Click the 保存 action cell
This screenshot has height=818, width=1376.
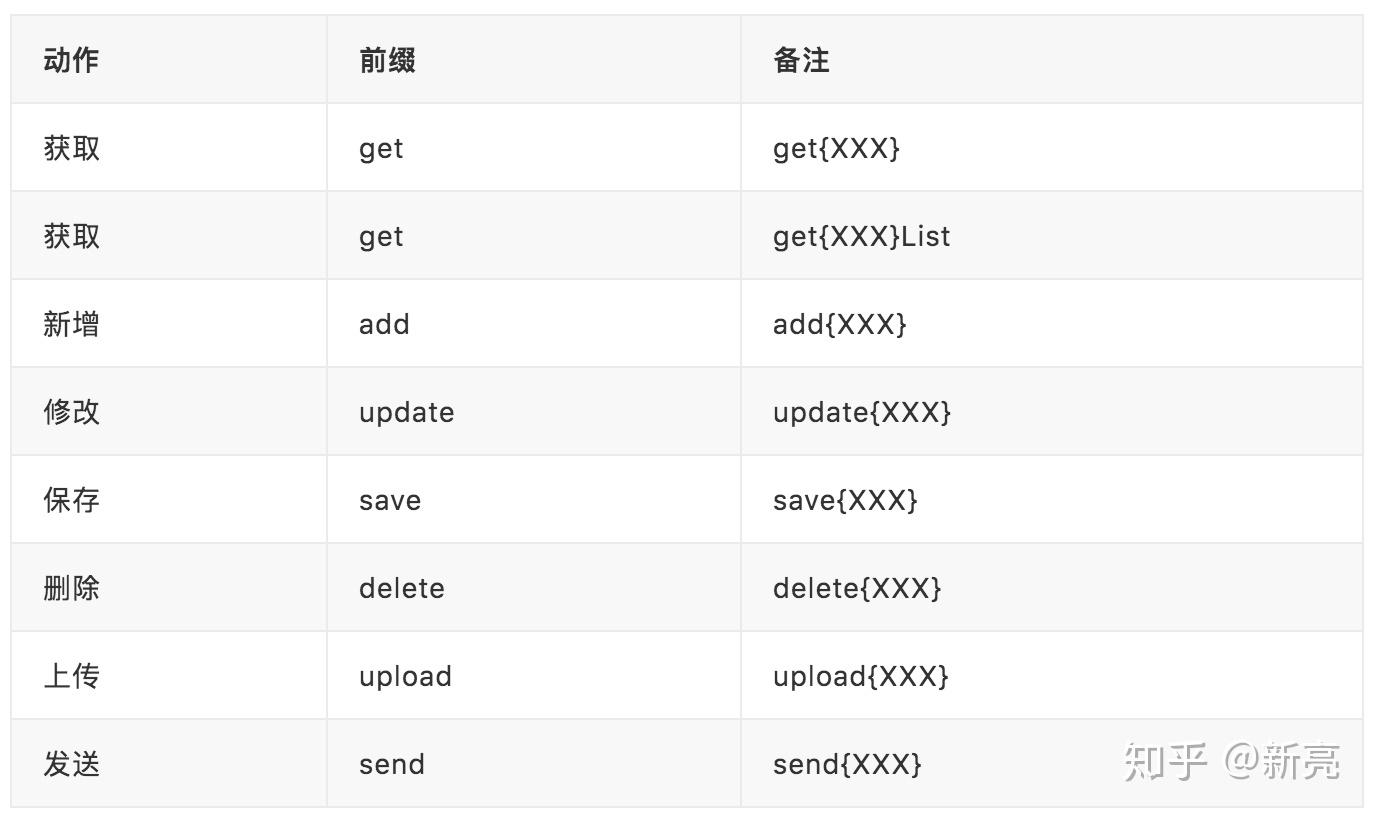(169, 500)
